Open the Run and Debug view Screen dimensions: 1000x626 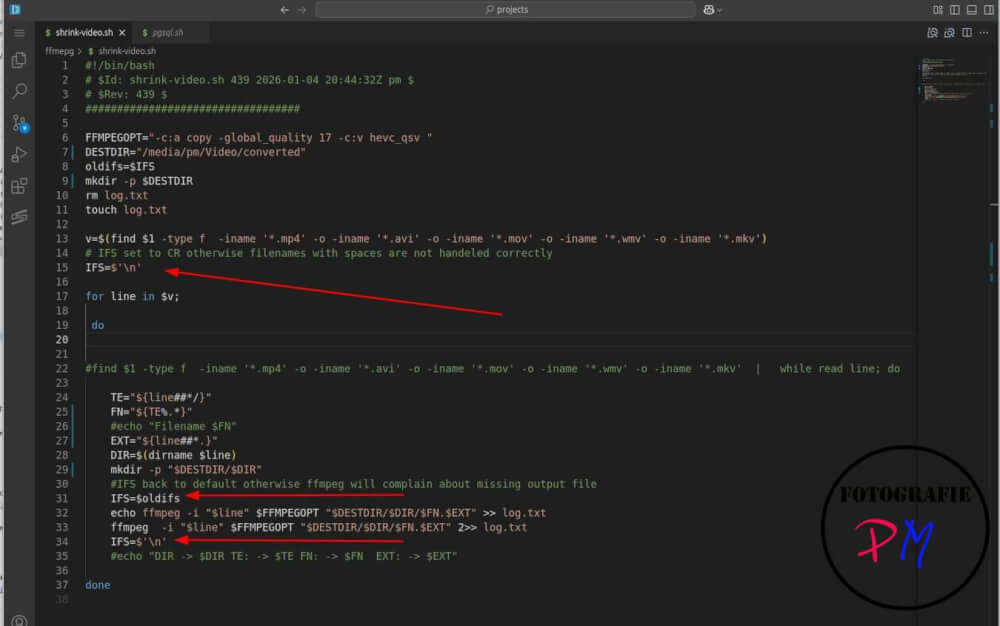click(x=16, y=155)
